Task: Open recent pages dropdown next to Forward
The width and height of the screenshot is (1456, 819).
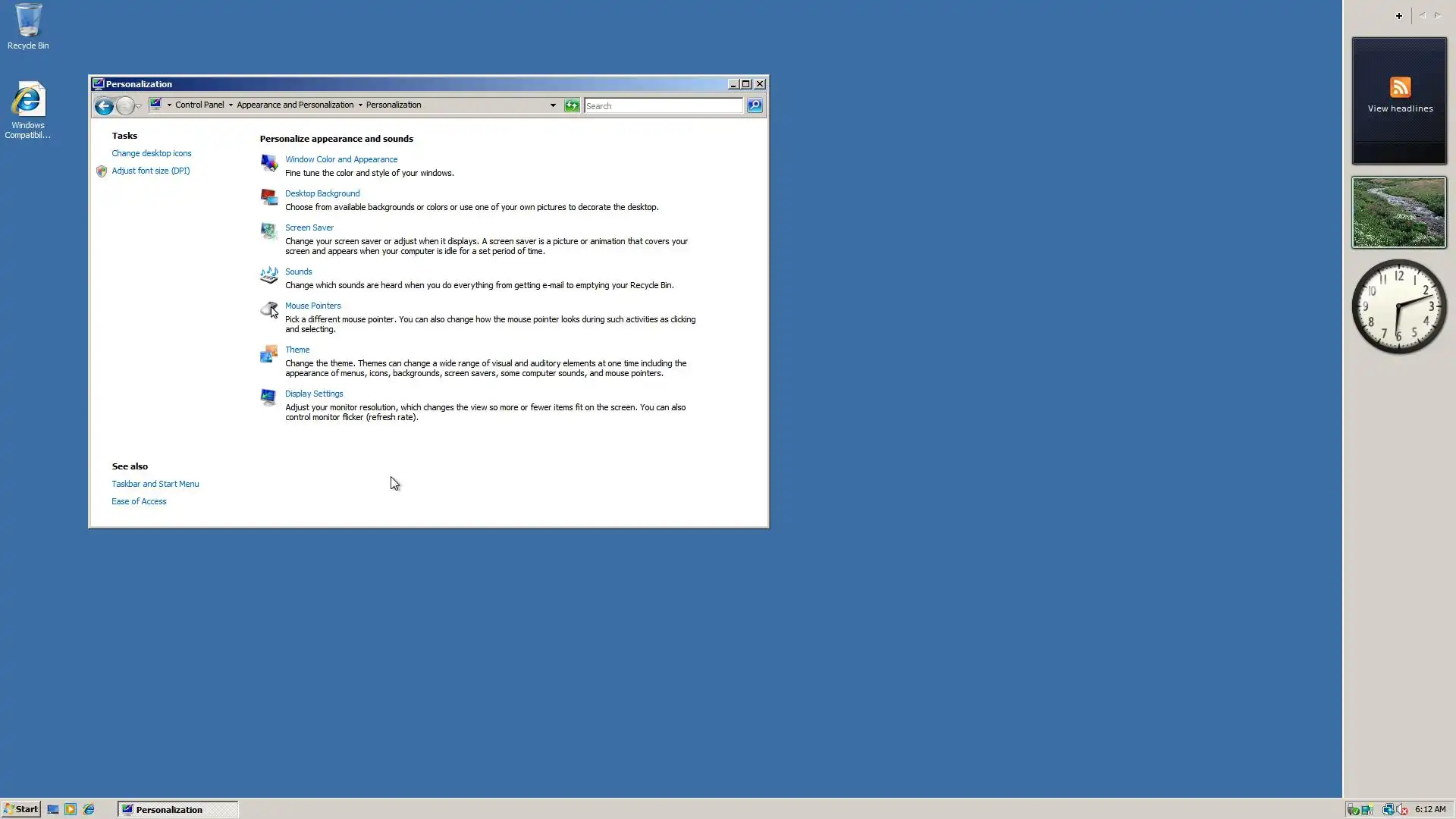Action: 139,106
